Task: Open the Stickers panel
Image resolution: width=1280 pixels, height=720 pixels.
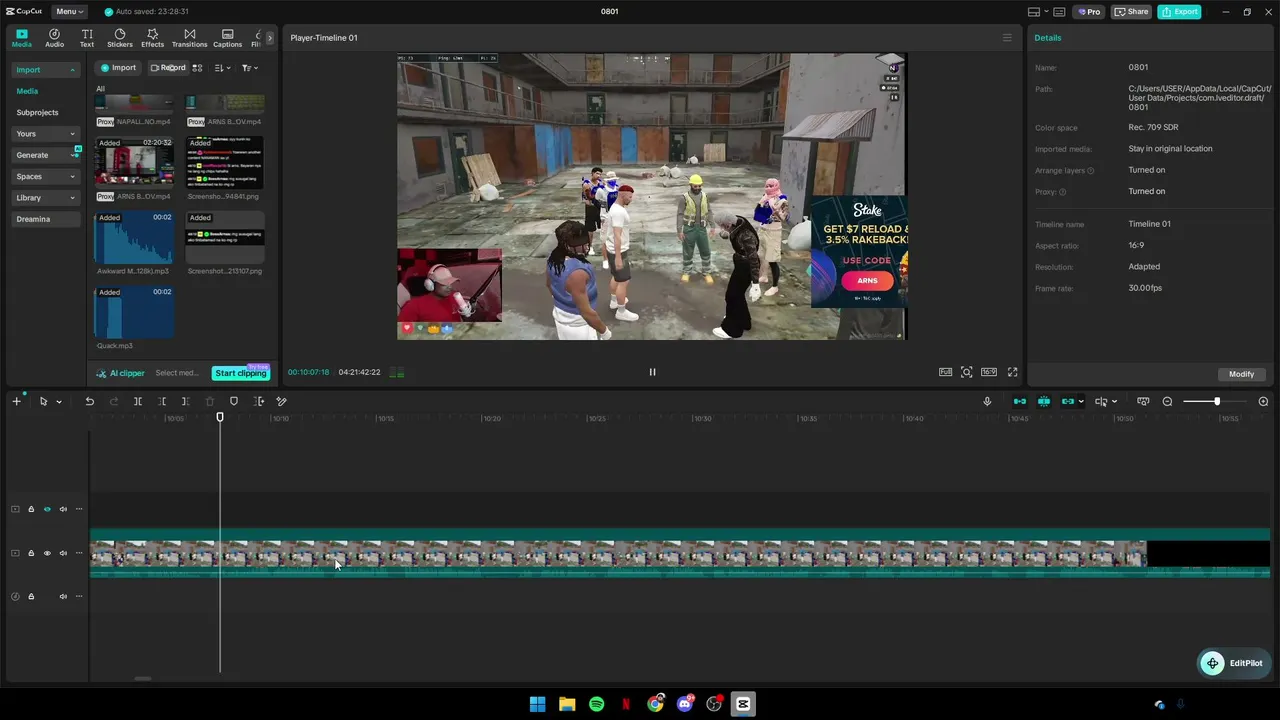Action: pyautogui.click(x=120, y=38)
